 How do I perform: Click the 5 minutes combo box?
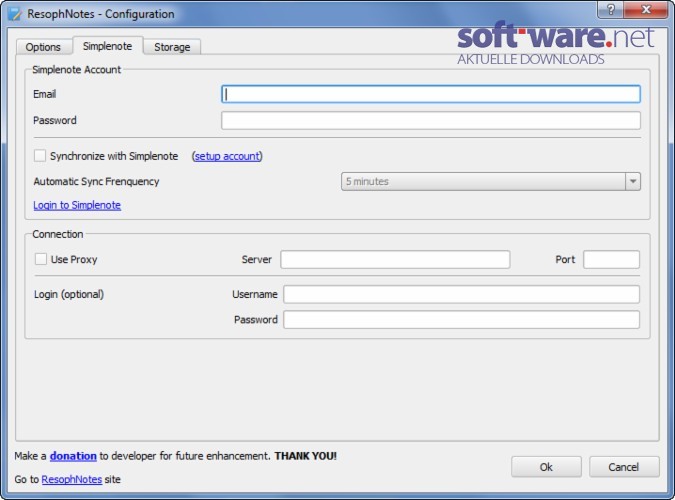click(x=491, y=181)
